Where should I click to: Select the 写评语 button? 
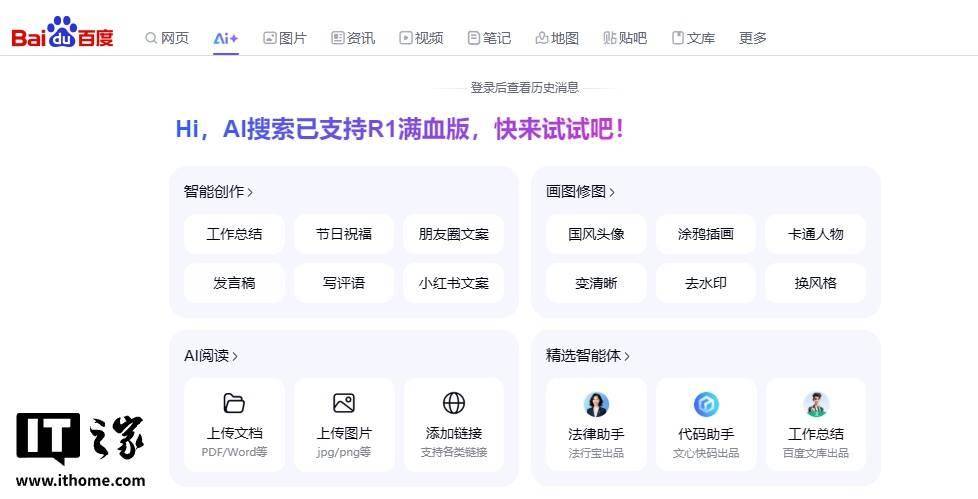[344, 283]
